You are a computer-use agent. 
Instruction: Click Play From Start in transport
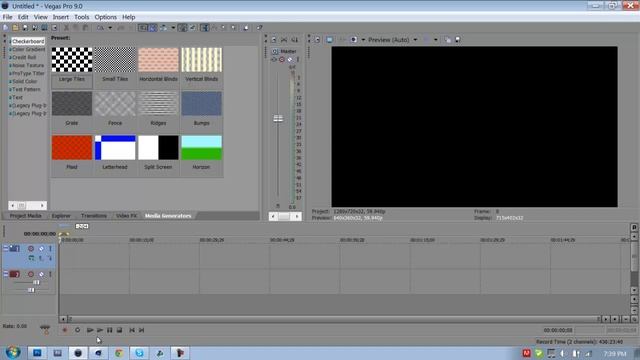pos(90,330)
